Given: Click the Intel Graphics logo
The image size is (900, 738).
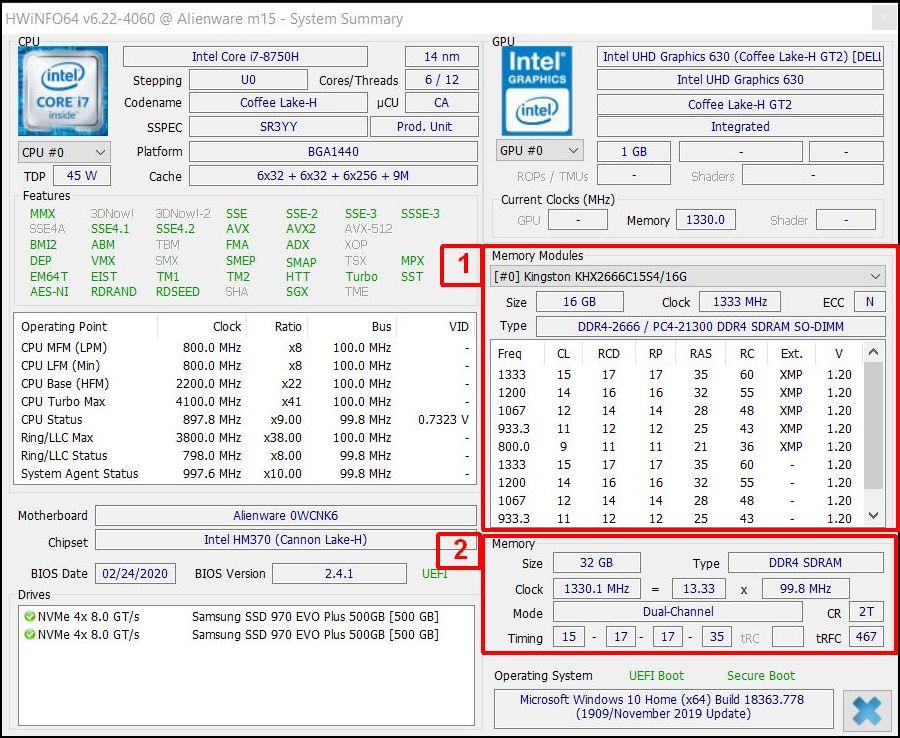Looking at the screenshot, I should [537, 91].
